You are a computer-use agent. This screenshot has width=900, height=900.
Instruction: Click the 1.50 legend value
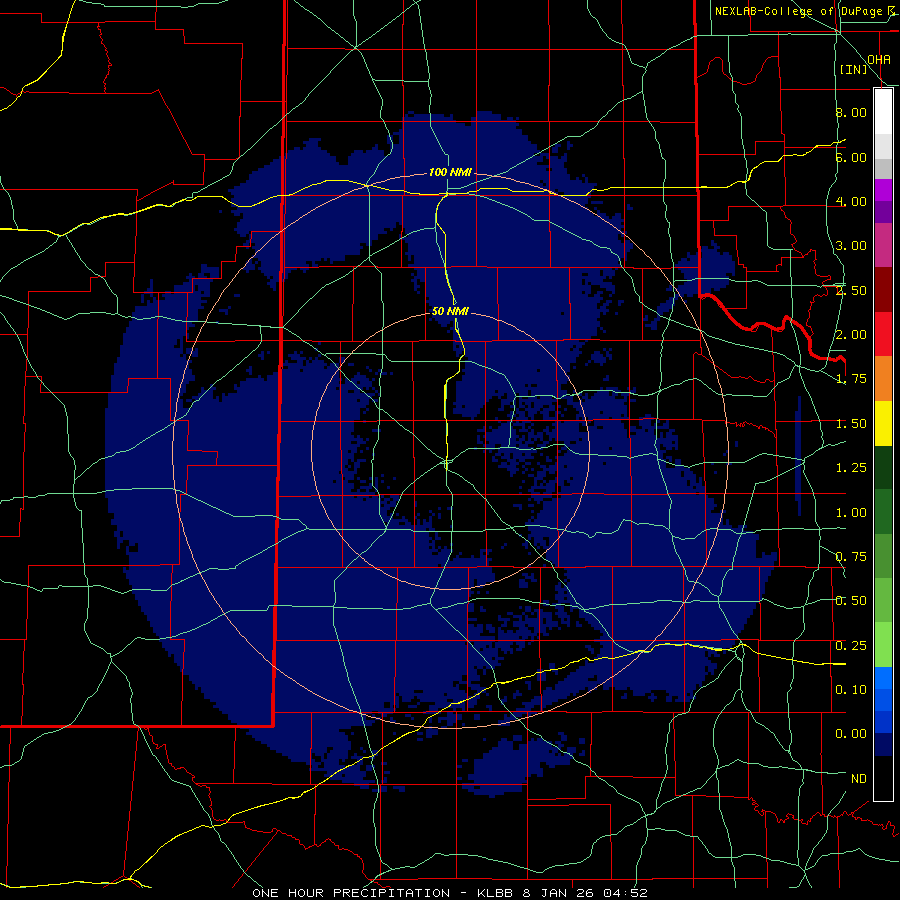tap(851, 424)
